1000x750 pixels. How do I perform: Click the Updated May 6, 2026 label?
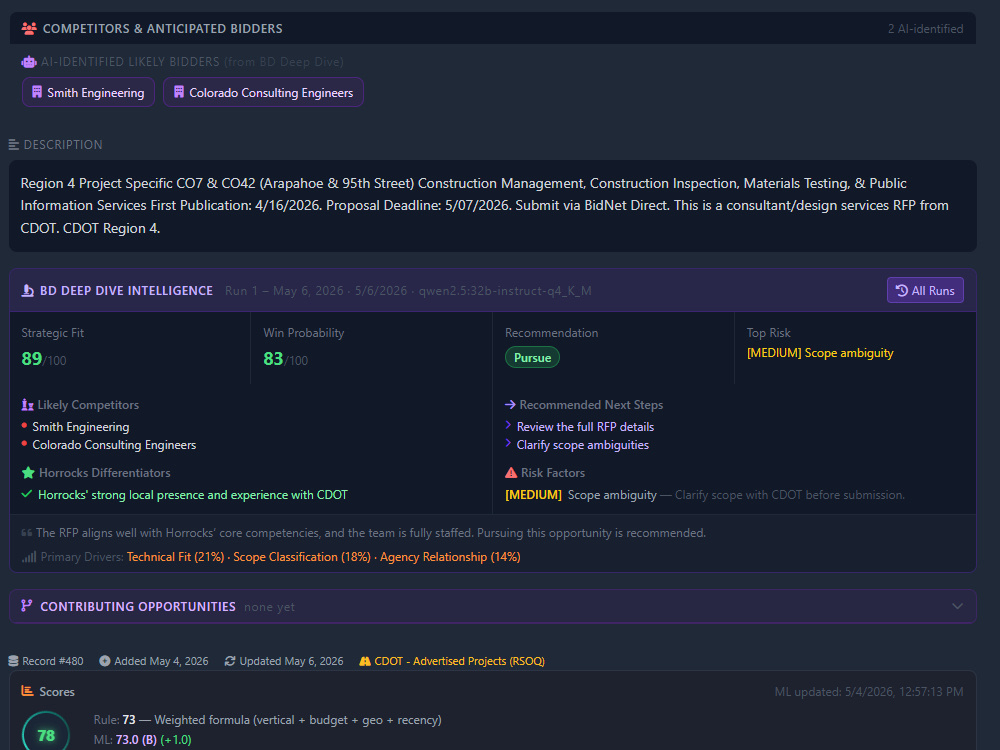[291, 661]
